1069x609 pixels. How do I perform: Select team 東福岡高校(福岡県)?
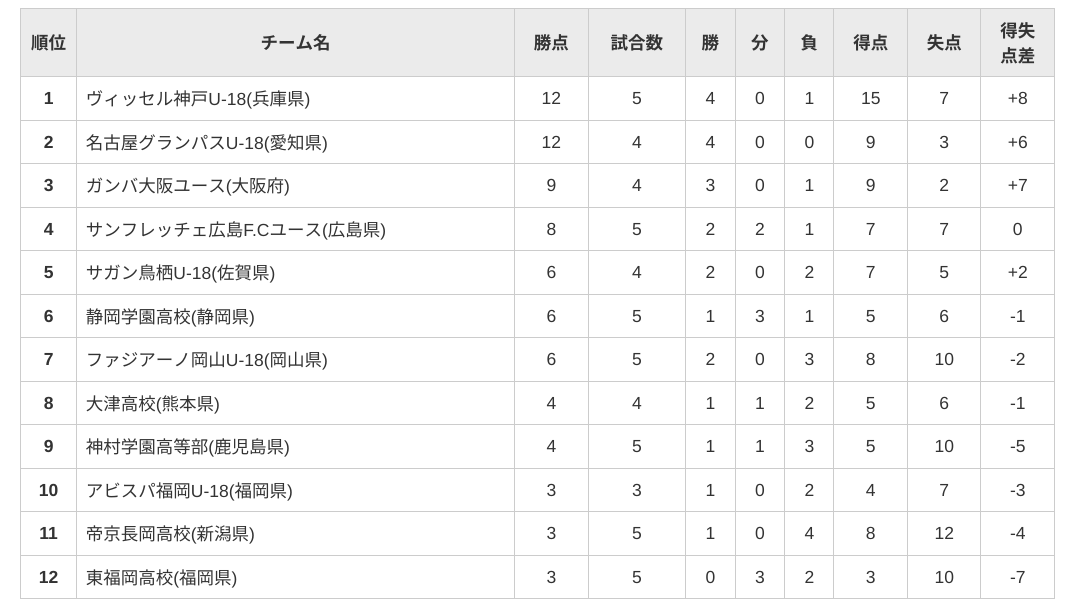[x=162, y=578]
